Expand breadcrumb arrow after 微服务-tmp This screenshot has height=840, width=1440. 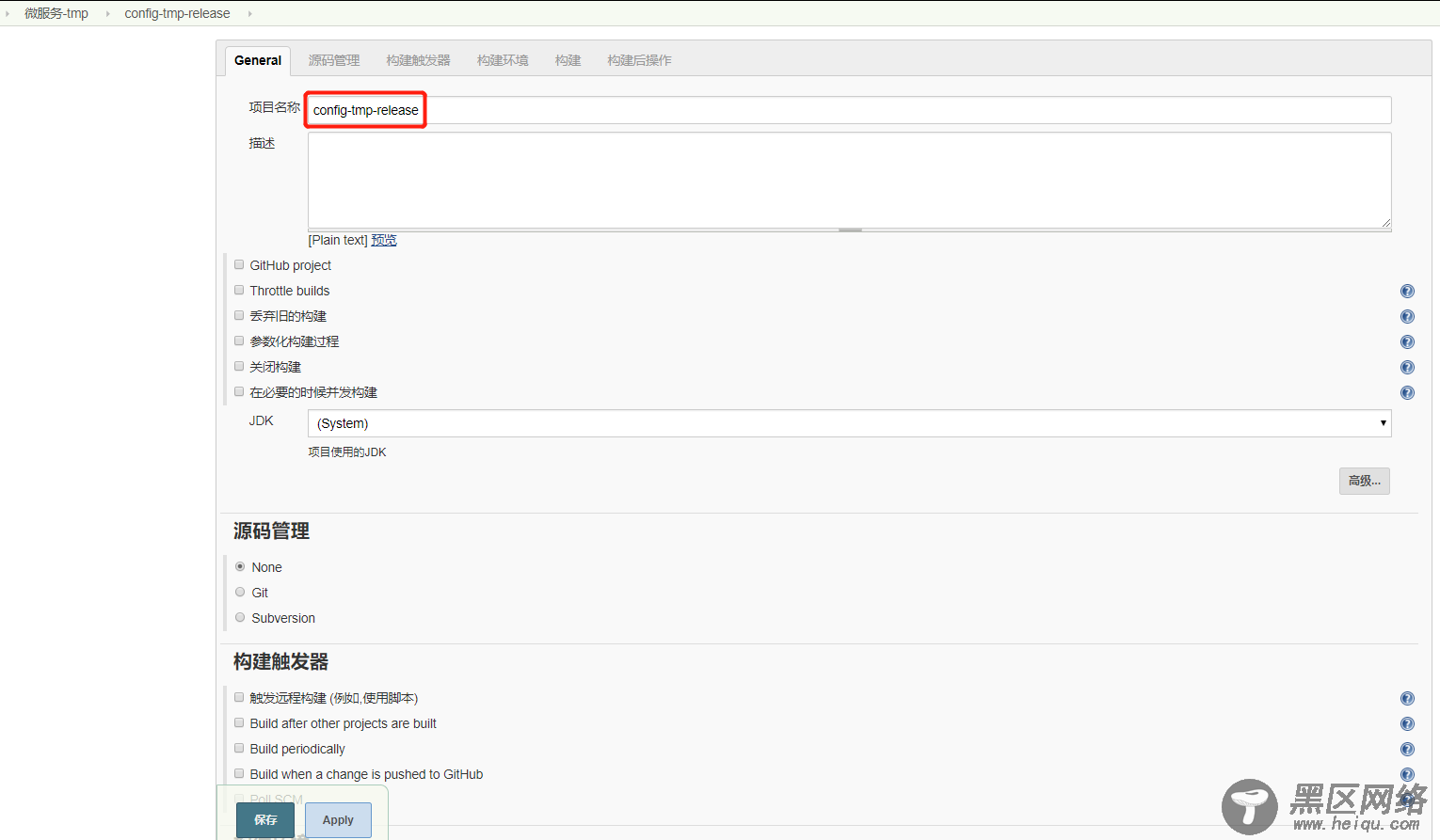pos(107,14)
